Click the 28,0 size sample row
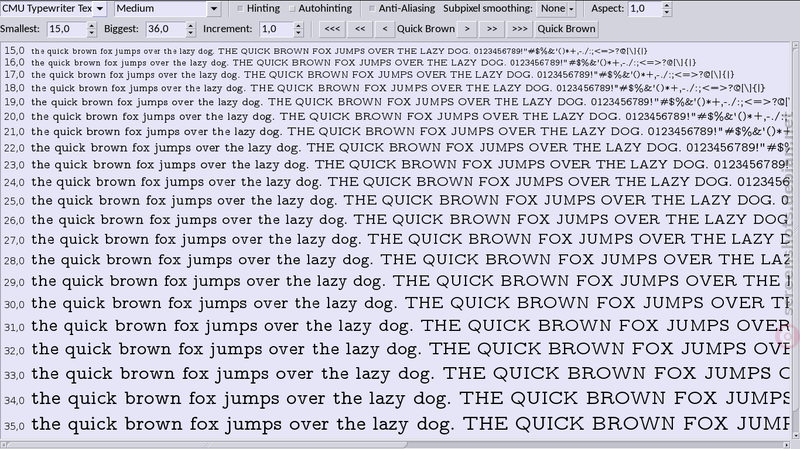The image size is (800, 449). pos(396,260)
